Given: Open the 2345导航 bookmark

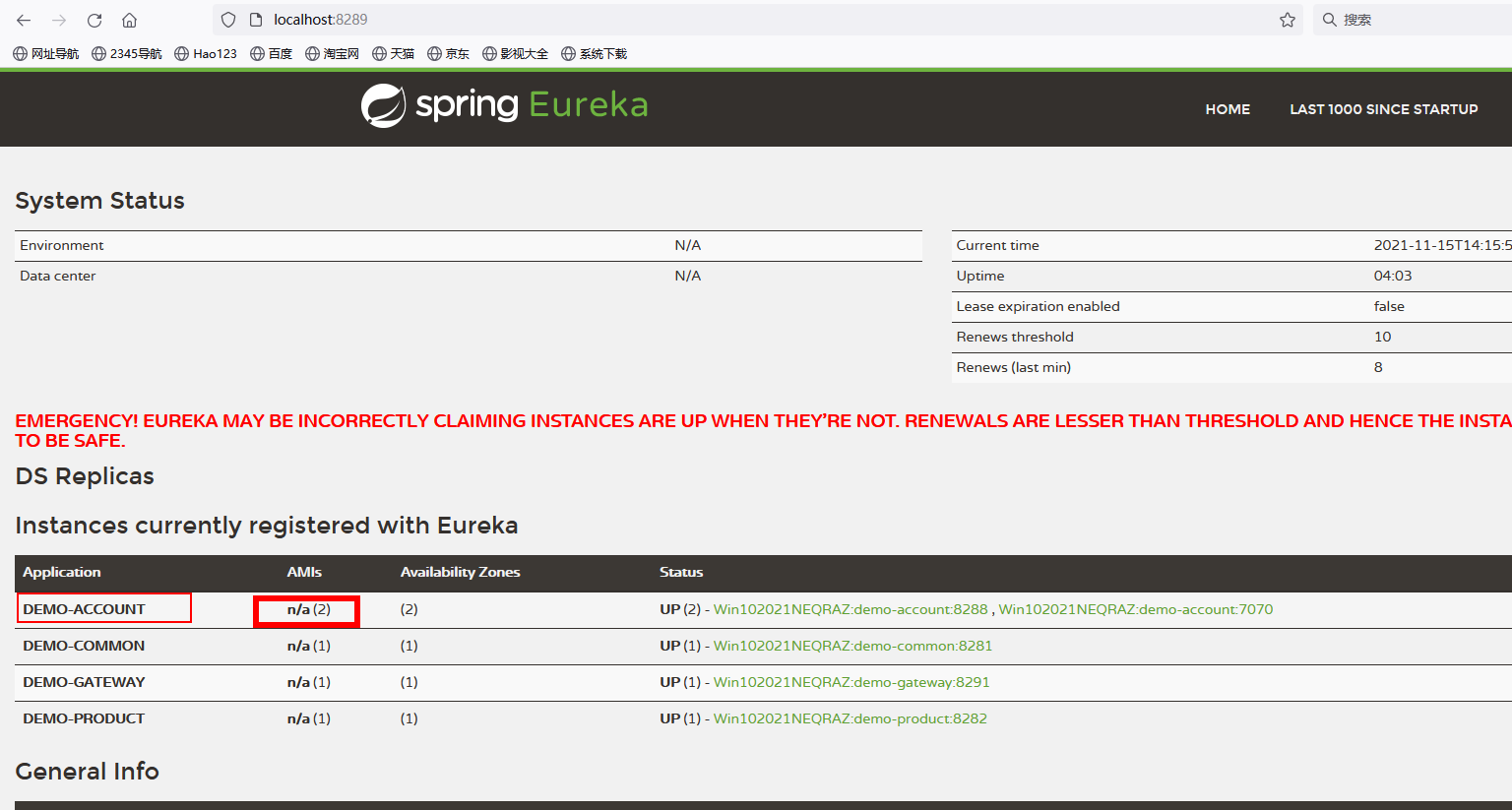Looking at the screenshot, I should point(126,54).
